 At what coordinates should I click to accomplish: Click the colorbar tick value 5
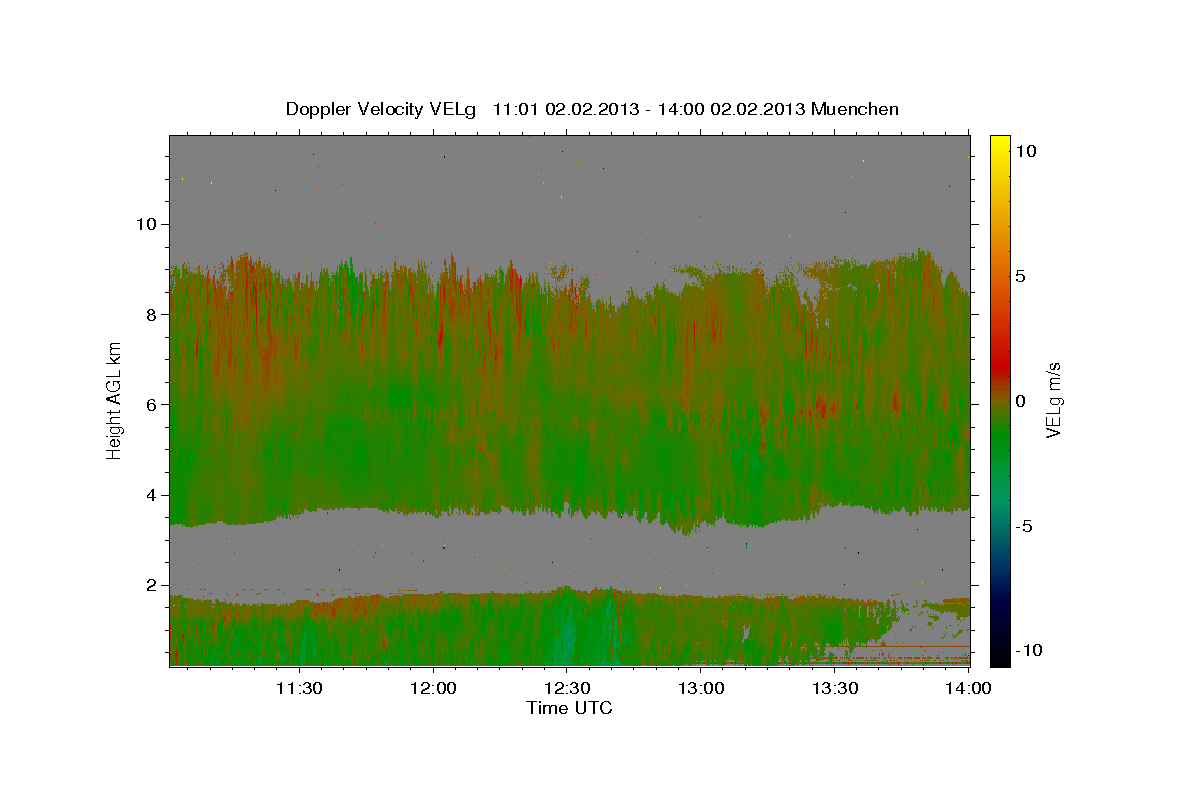[1021, 276]
